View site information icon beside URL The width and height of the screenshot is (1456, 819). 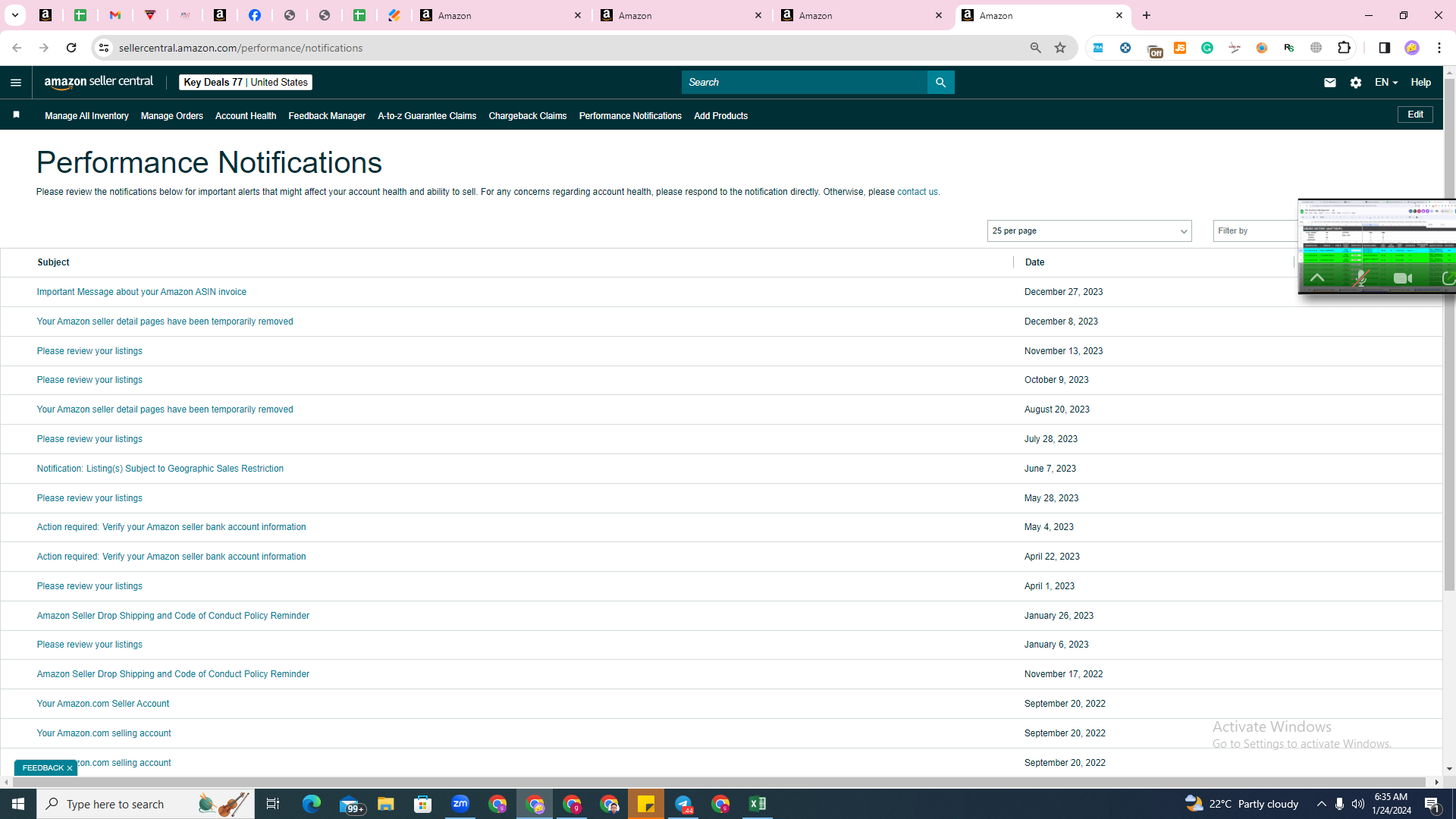pyautogui.click(x=104, y=48)
